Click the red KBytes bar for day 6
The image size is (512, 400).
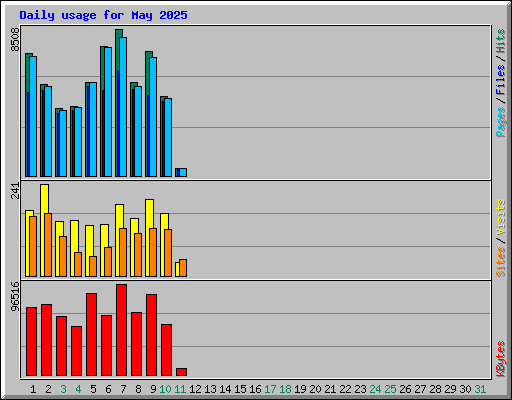107,346
